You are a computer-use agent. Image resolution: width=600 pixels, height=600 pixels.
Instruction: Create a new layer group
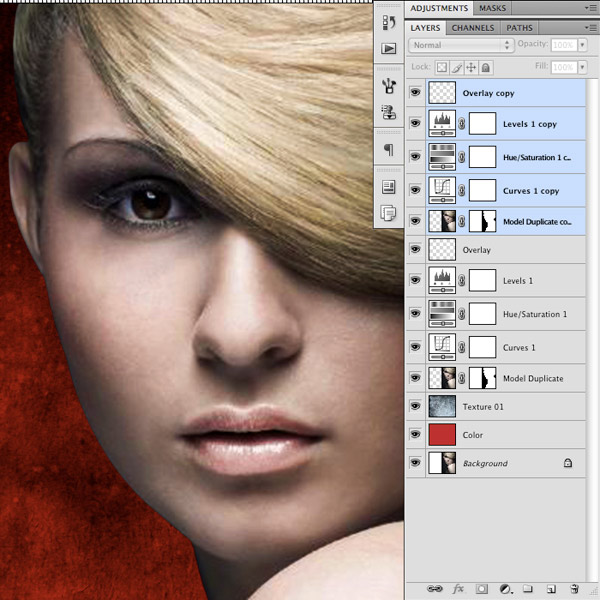coord(528,589)
